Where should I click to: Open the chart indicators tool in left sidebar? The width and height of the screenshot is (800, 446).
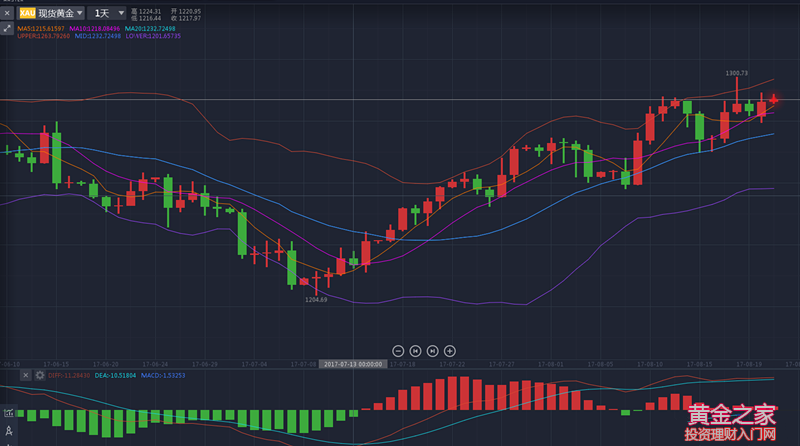point(8,412)
